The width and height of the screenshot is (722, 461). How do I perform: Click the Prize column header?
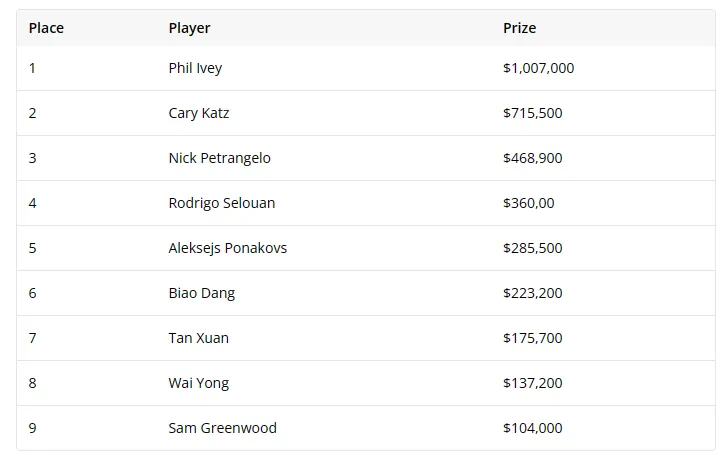[x=519, y=28]
